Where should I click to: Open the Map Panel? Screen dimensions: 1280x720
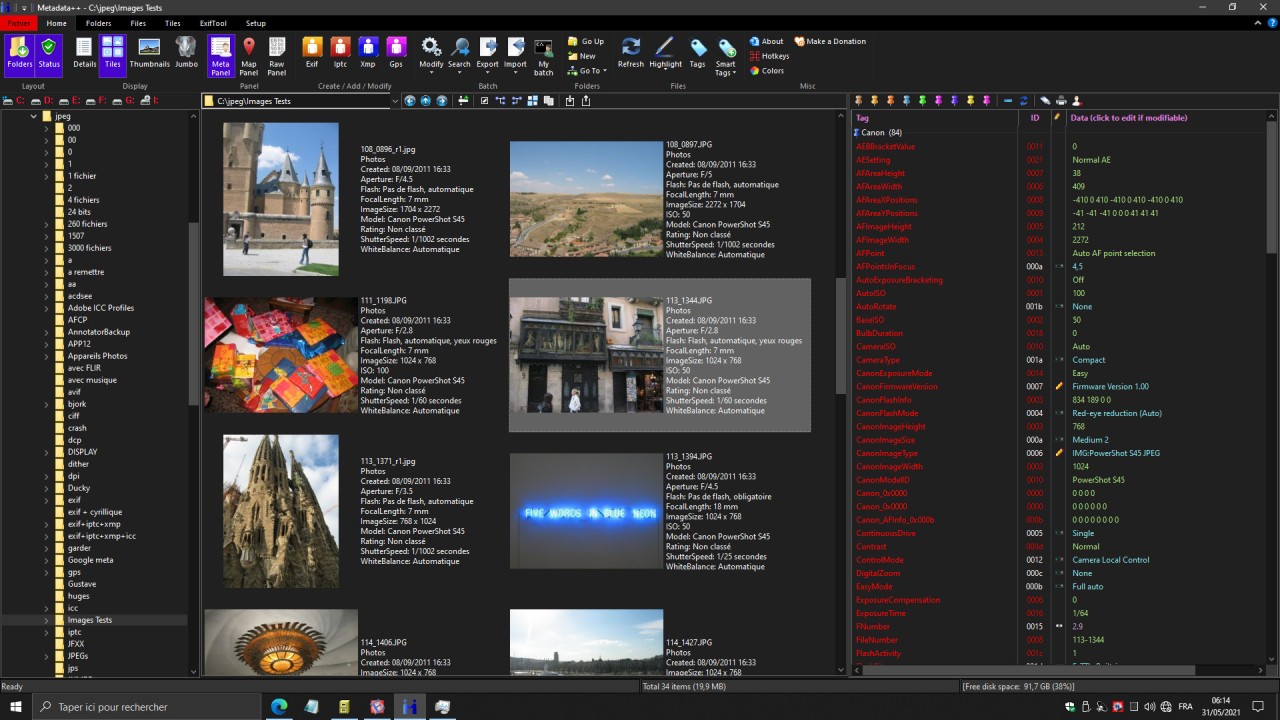pyautogui.click(x=248, y=53)
